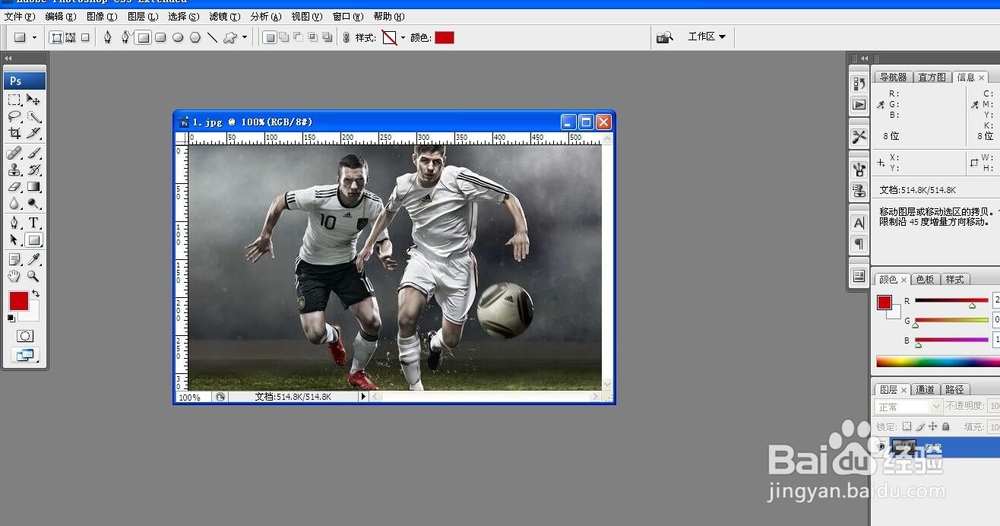Image resolution: width=1000 pixels, height=526 pixels.
Task: Reset default foreground and background colors
Action: 11,318
